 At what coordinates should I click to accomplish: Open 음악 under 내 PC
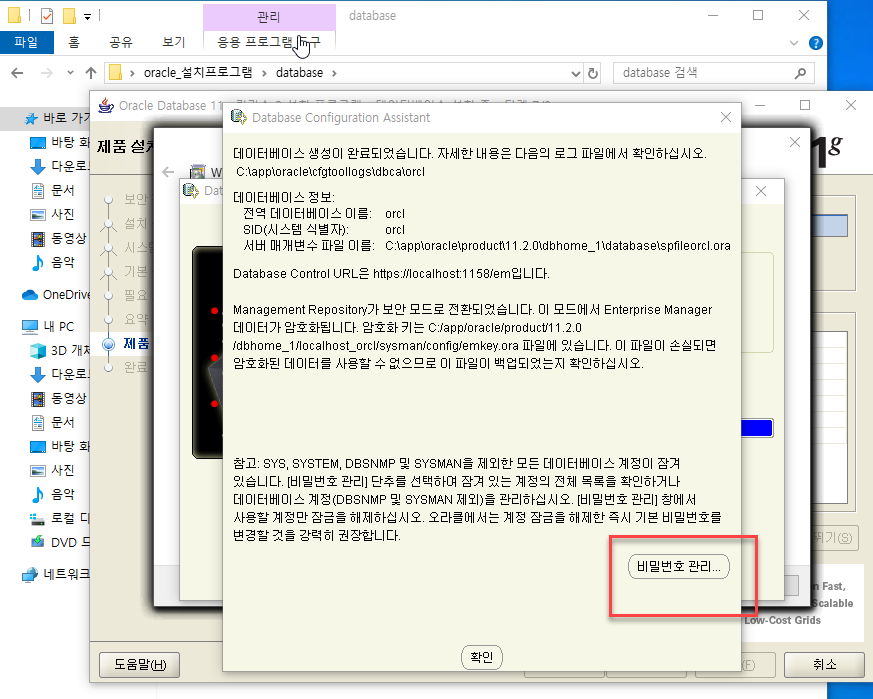pos(52,494)
